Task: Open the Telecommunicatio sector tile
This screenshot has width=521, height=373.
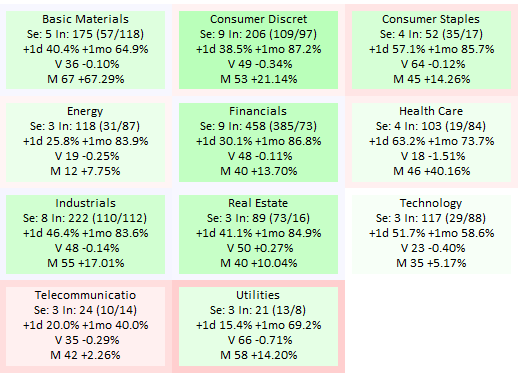Action: [85, 326]
